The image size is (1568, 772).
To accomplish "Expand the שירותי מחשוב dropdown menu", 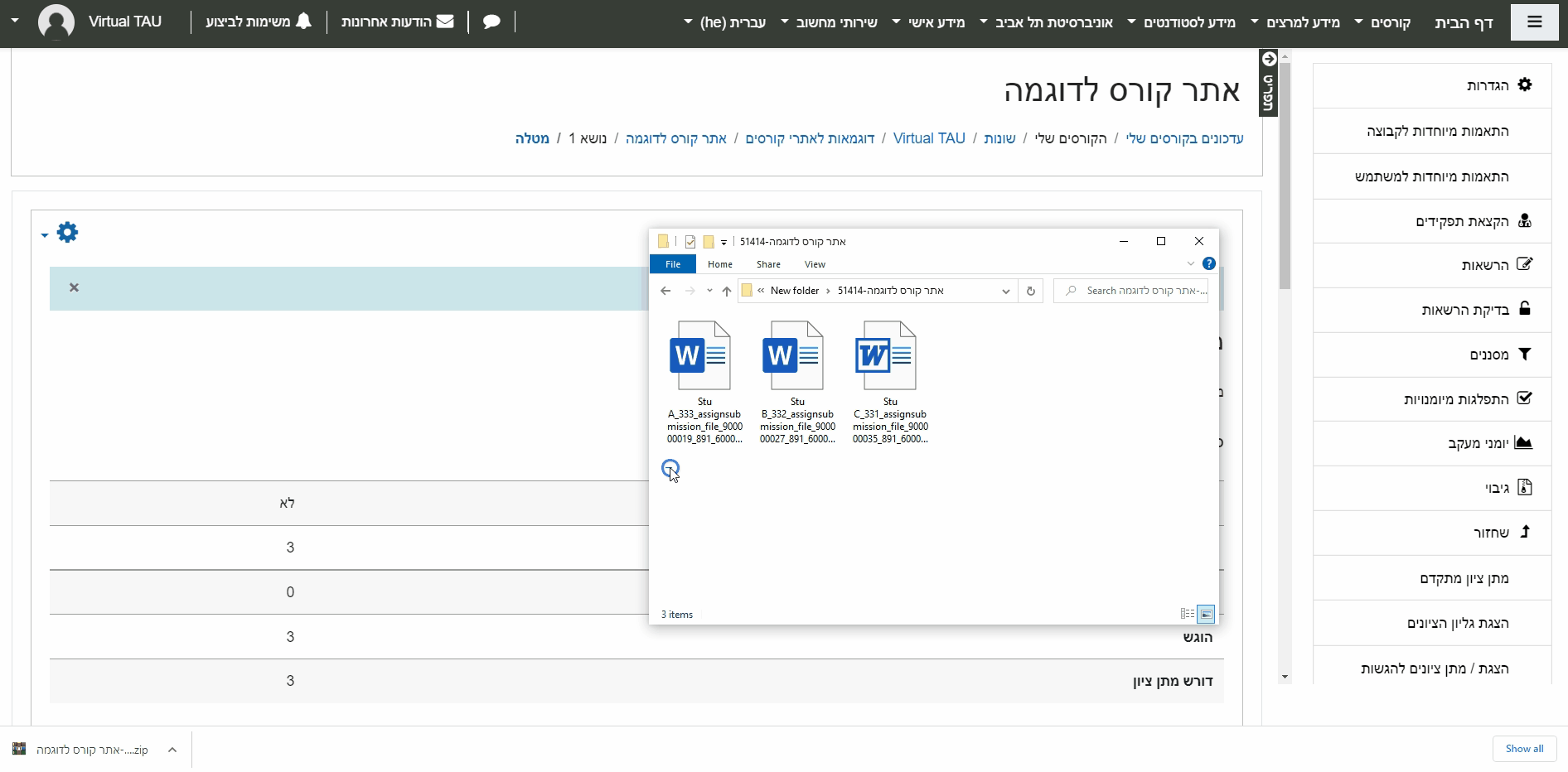I will [830, 22].
